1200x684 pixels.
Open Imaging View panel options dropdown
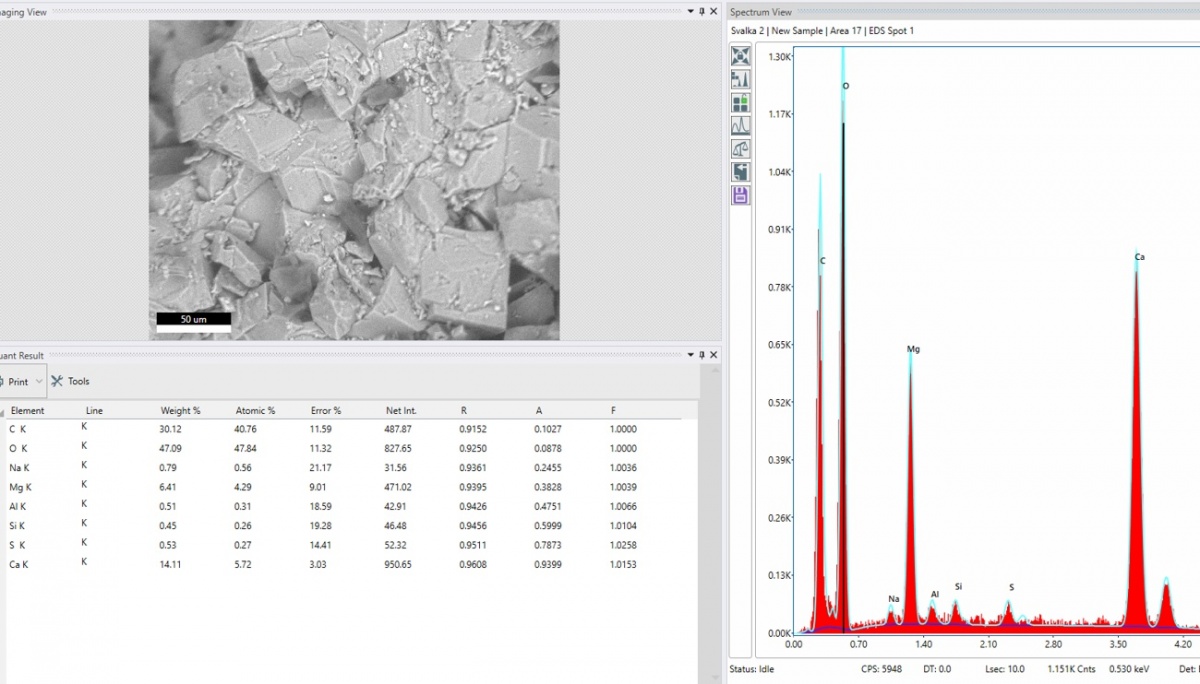click(690, 11)
